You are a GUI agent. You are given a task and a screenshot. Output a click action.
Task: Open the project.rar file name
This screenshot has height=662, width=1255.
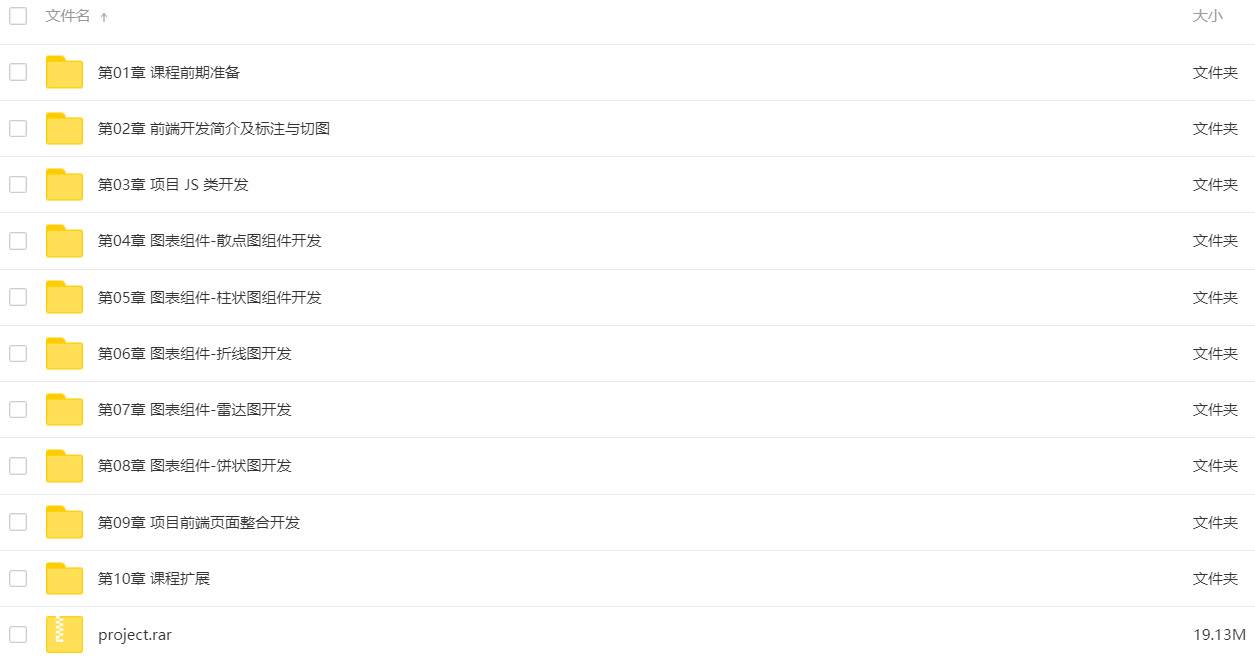coord(134,634)
